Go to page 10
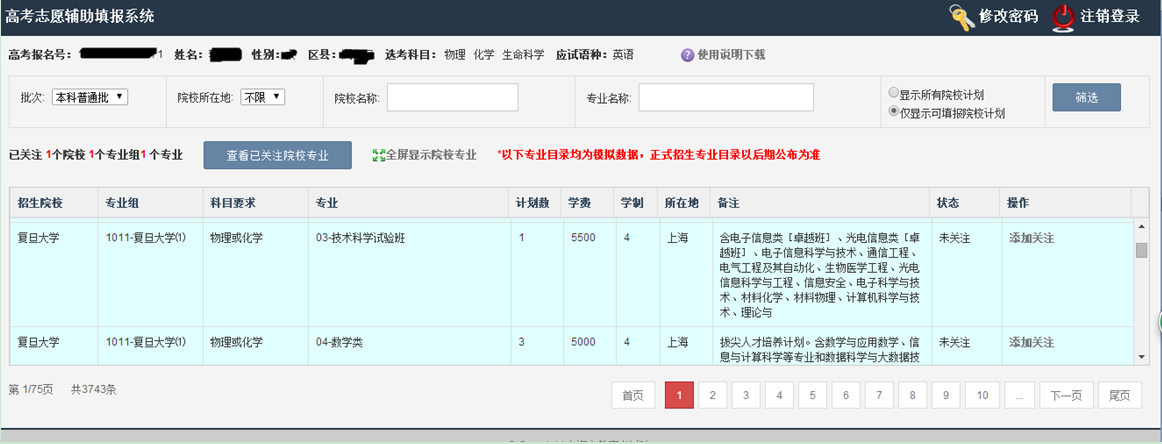1162x444 pixels. pyautogui.click(x=982, y=396)
